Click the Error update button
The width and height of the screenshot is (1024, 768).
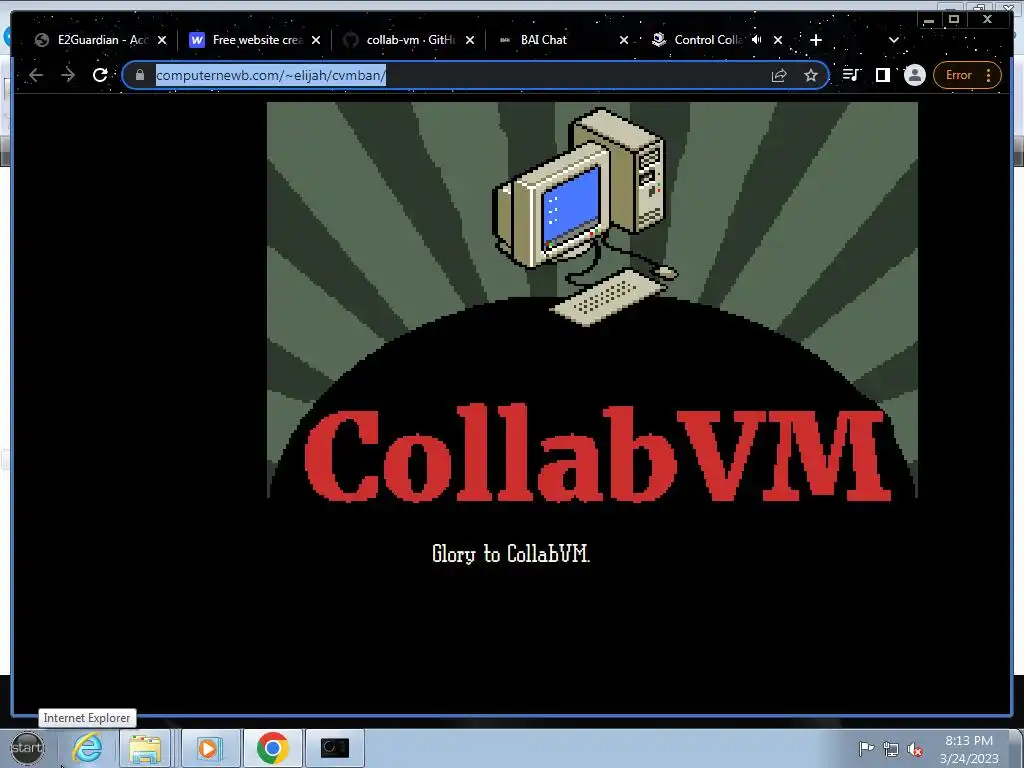[959, 75]
